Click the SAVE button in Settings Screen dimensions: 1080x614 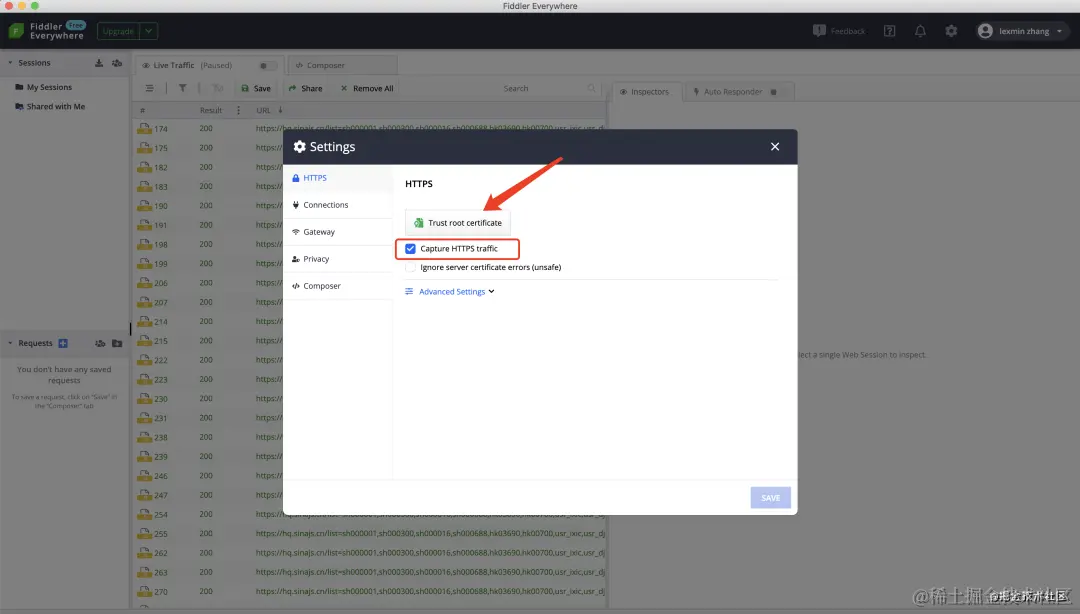coord(771,498)
